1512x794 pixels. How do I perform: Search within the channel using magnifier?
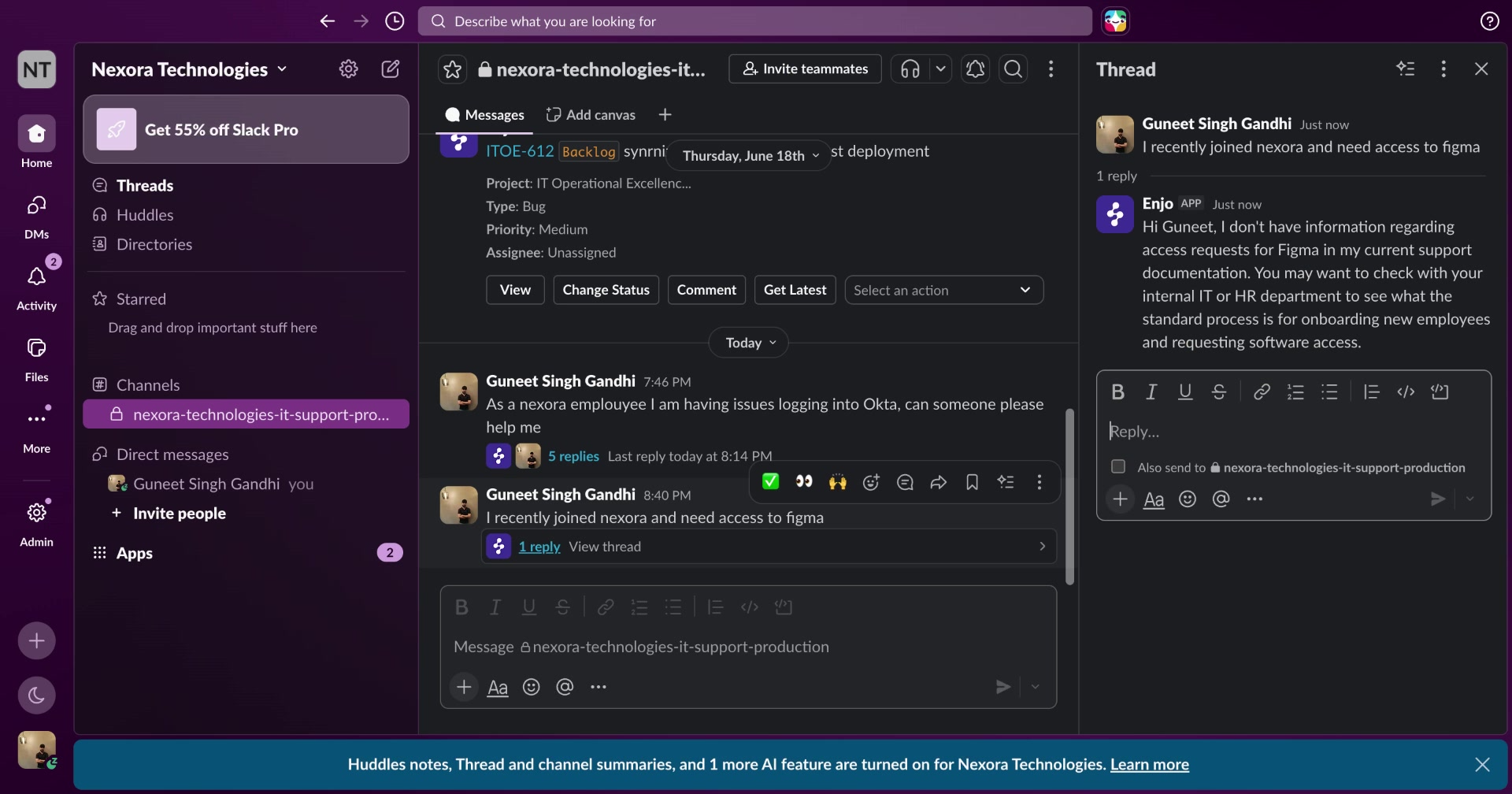[1014, 69]
